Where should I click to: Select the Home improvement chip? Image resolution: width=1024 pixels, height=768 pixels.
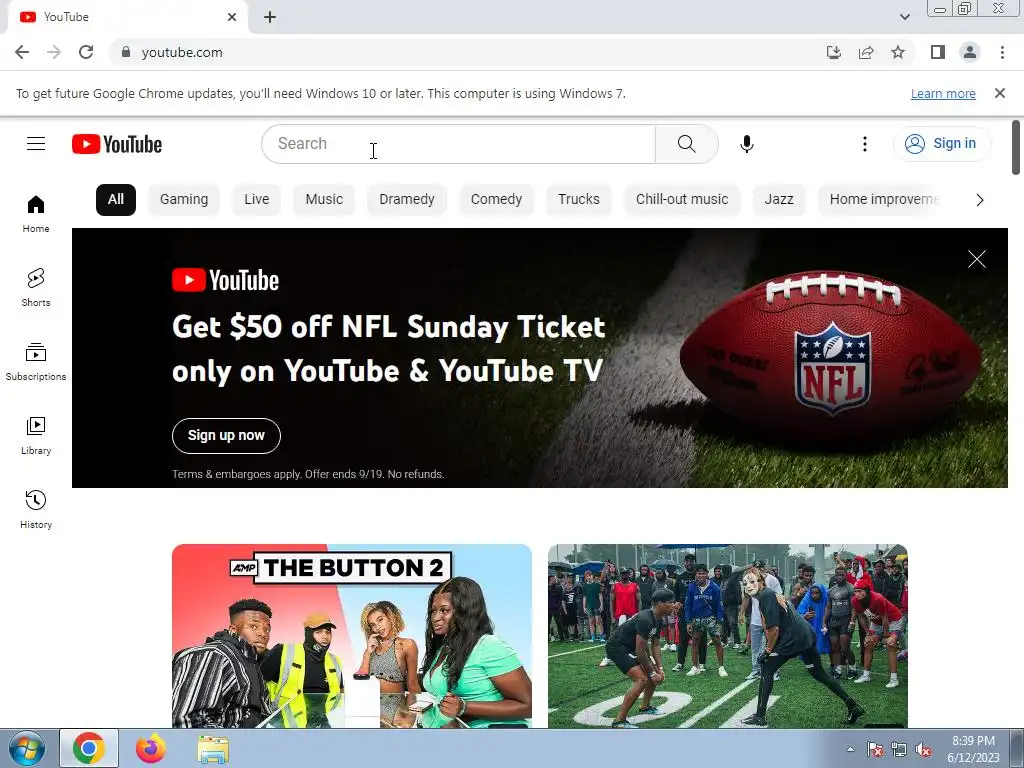pos(882,200)
